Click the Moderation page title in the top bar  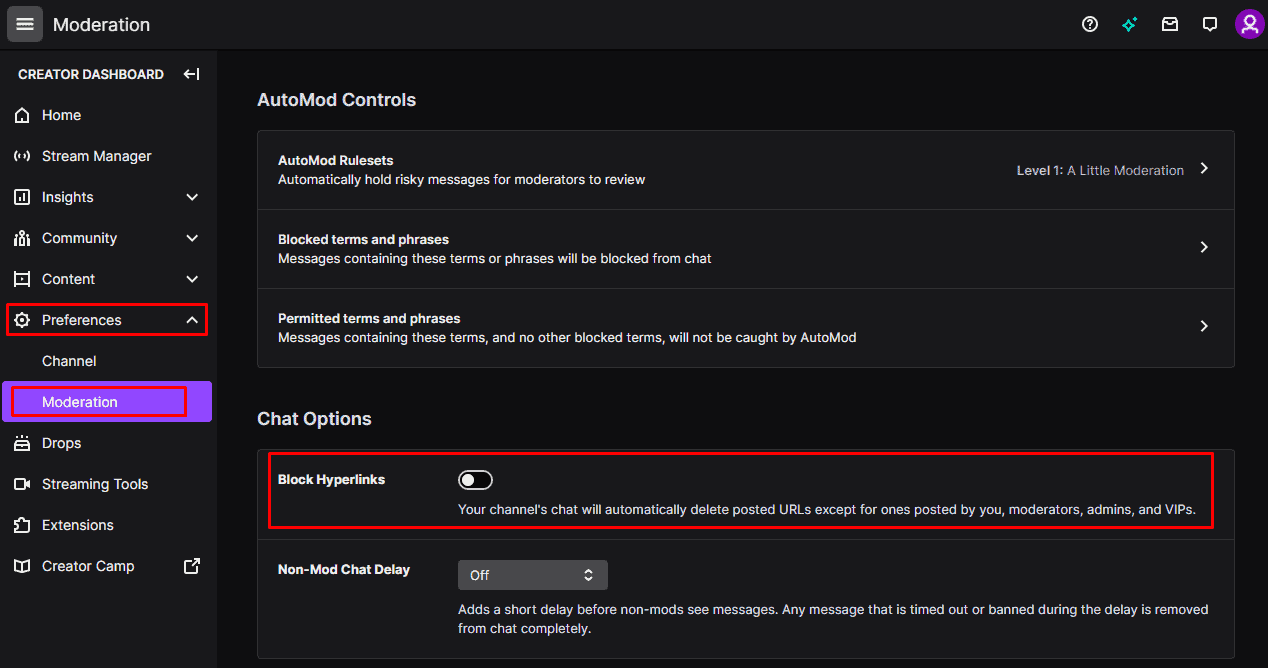[102, 25]
